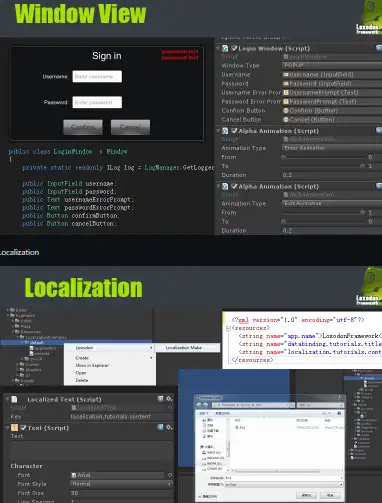Adjust Enter Animation To slider handle
Viewport: 382px width, 503px height.
pos(362,166)
